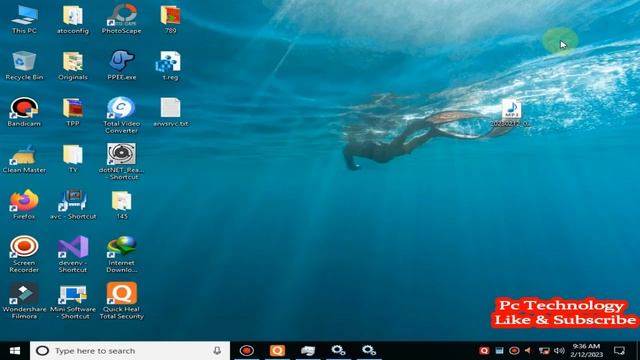Viewport: 640px width, 360px height.
Task: Click the Type here to search box
Action: [130, 351]
